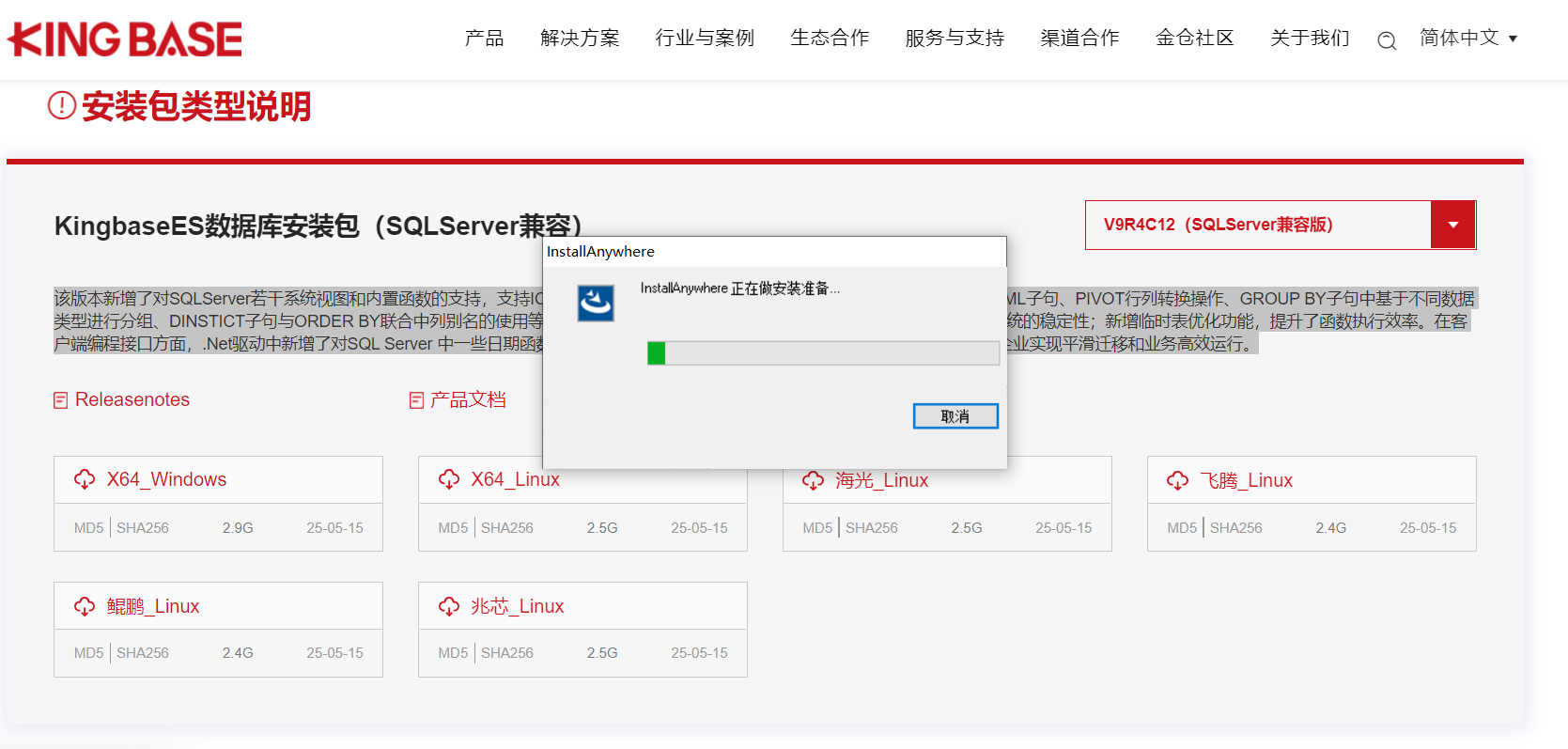Click the X64_Windows cloud download icon

(x=85, y=479)
